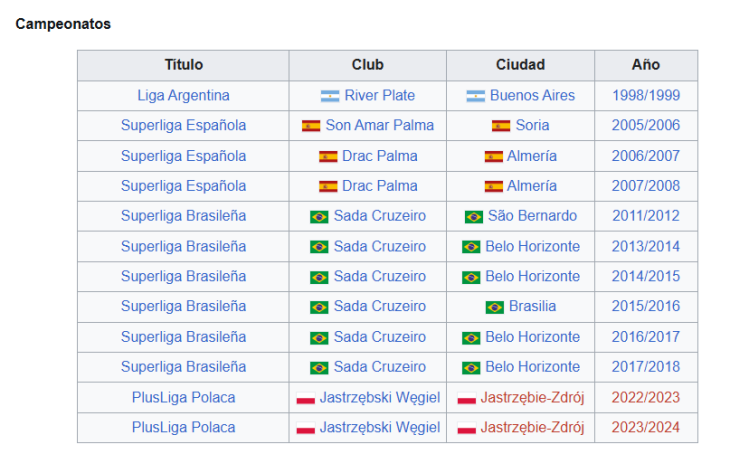Click the Argentina flag beside Buenos Aires
Screen dimensions: 730x454
(475, 96)
